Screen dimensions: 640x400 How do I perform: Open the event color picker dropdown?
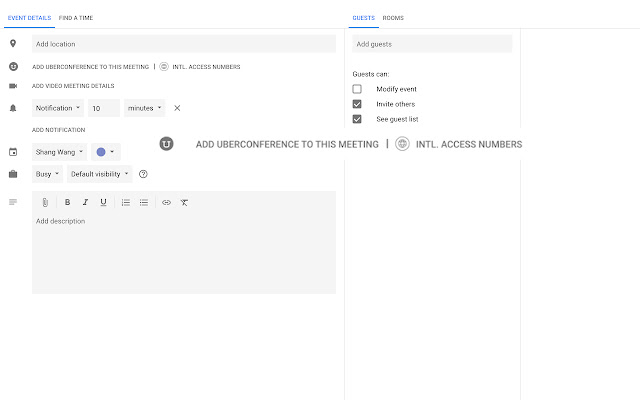coord(106,152)
